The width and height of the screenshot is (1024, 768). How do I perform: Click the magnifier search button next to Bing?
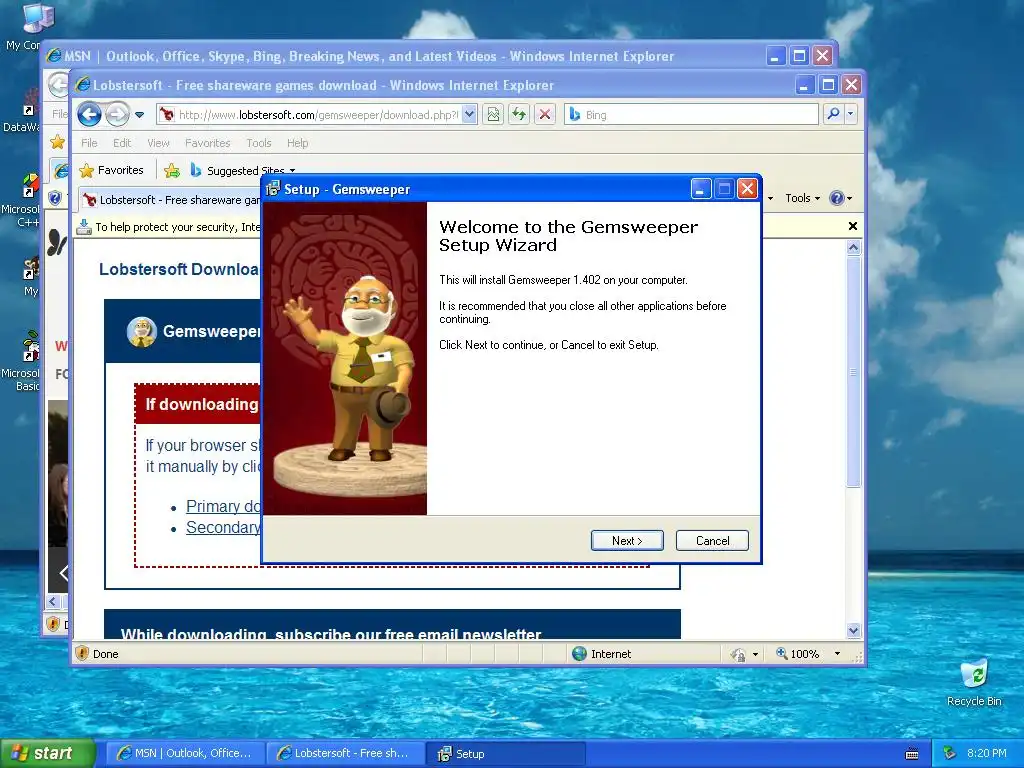tap(833, 114)
